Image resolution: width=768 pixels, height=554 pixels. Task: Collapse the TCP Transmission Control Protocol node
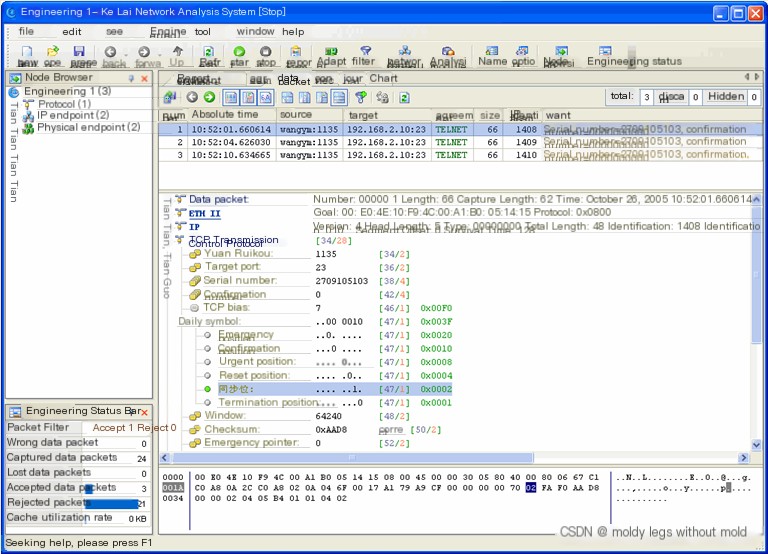(180, 240)
